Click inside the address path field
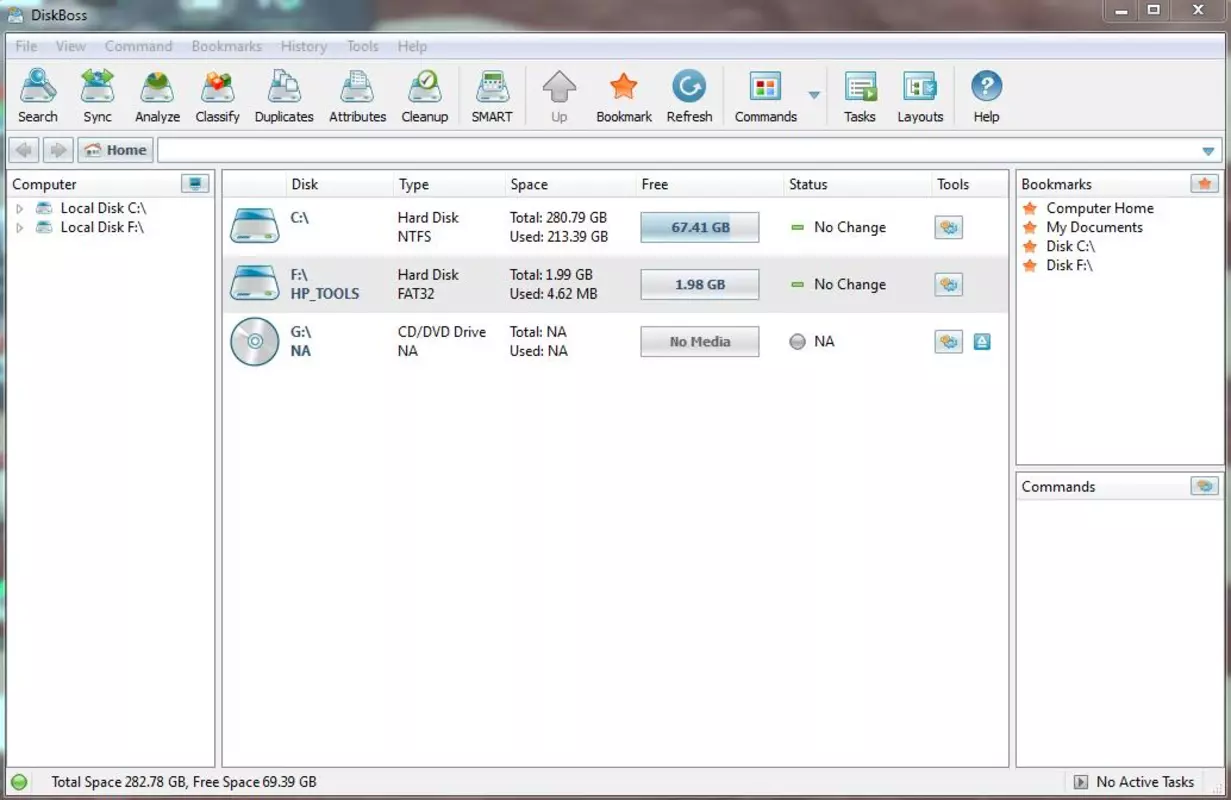This screenshot has height=800, width=1231. click(678, 150)
